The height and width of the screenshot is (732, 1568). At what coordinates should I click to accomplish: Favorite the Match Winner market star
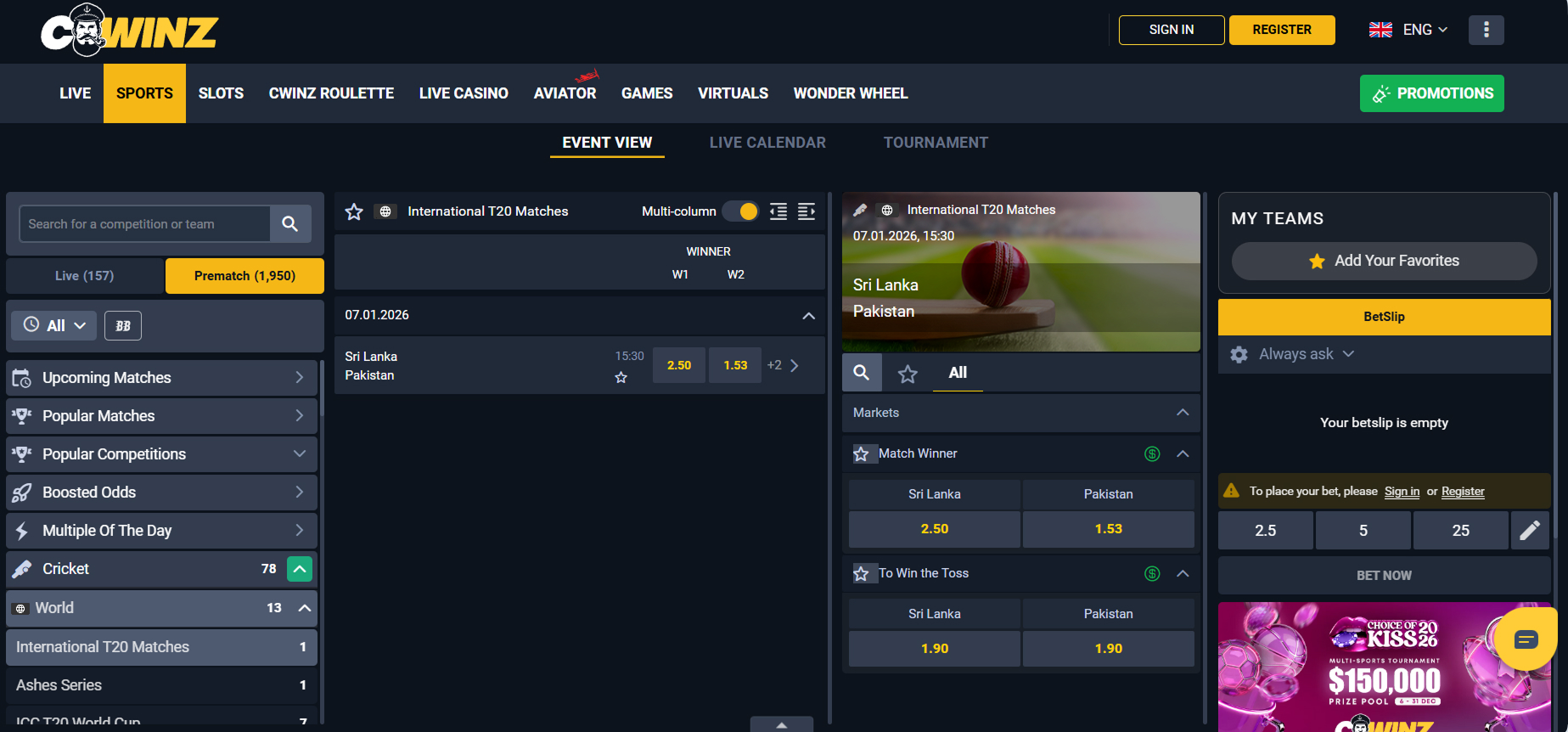(x=861, y=454)
